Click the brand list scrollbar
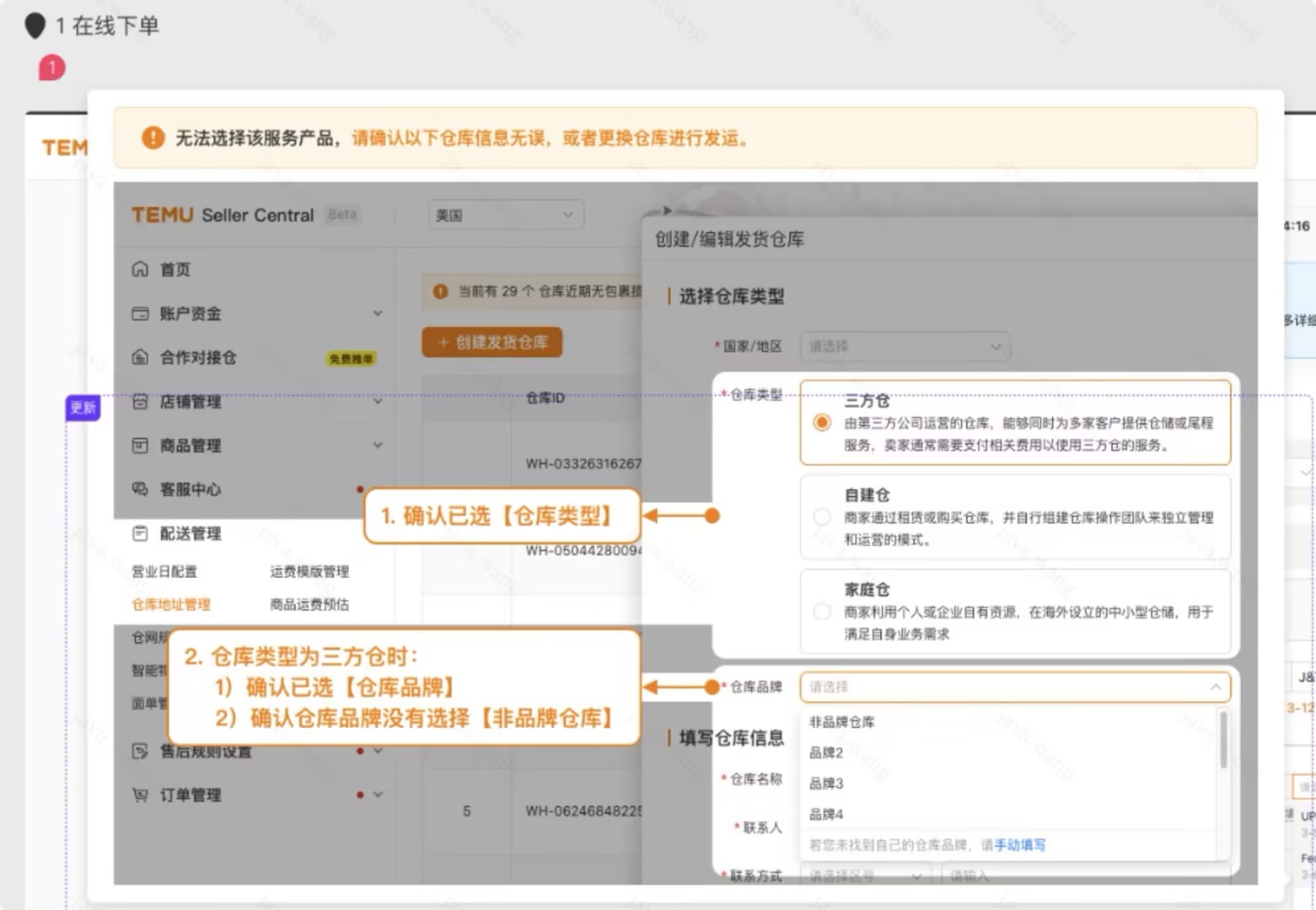The height and width of the screenshot is (910, 1316). click(1222, 741)
